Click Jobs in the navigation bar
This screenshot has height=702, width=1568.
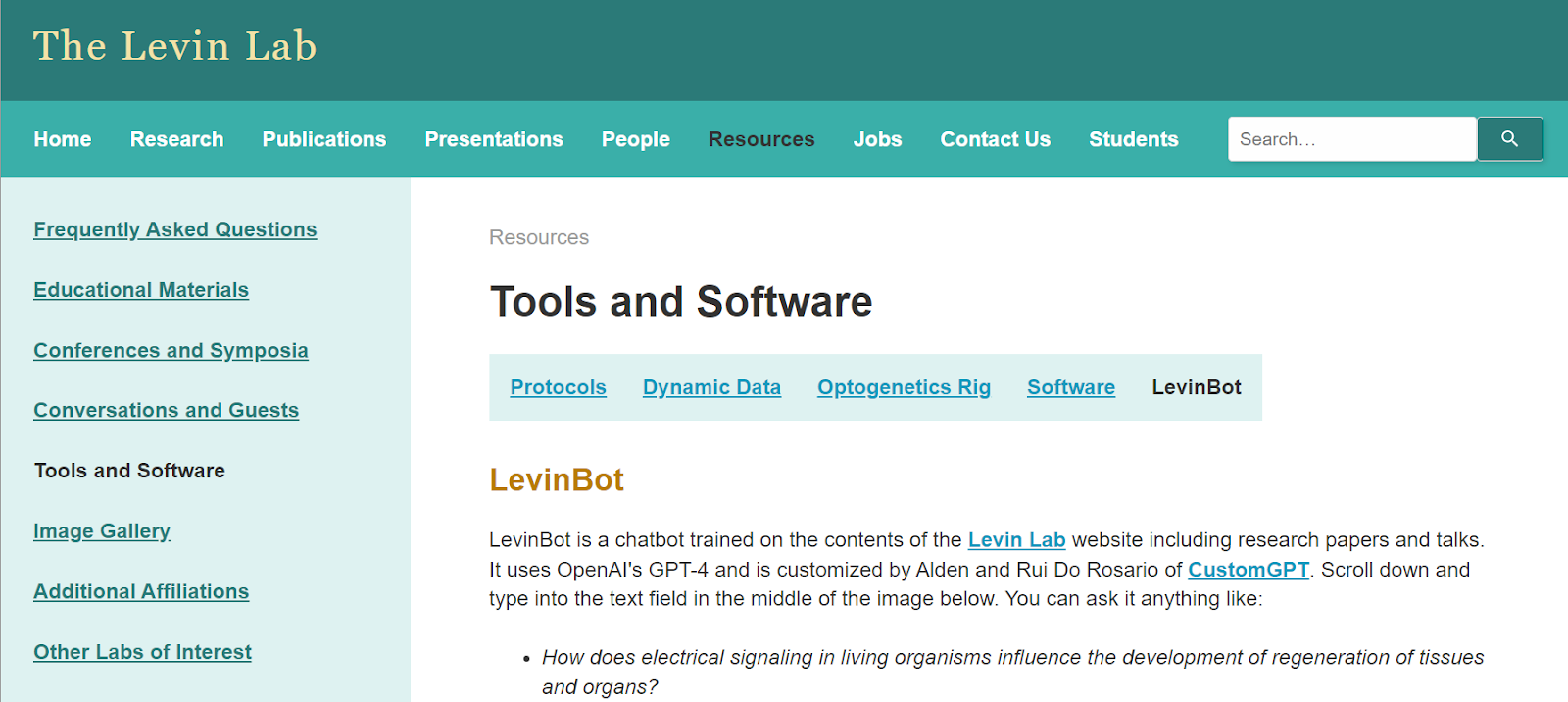coord(877,139)
